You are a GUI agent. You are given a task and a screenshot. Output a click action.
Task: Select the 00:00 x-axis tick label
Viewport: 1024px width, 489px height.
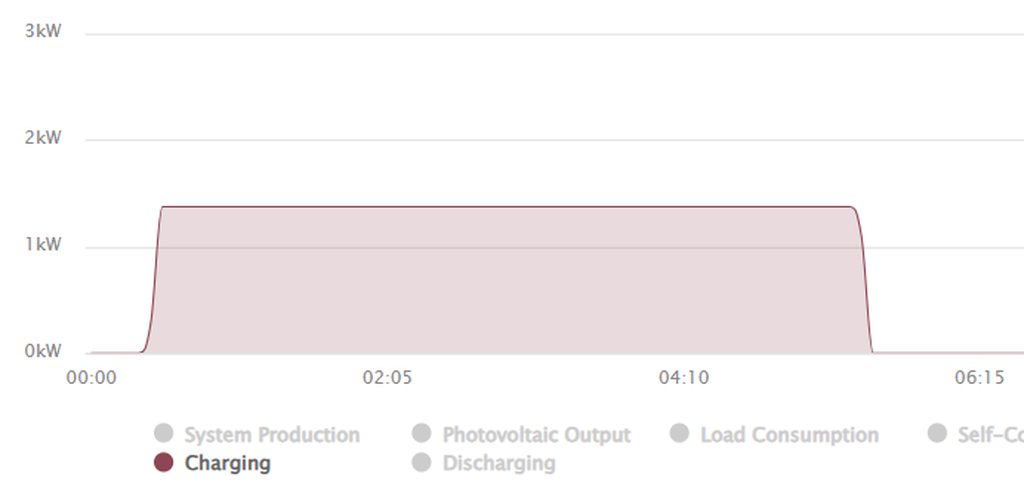[x=91, y=378]
